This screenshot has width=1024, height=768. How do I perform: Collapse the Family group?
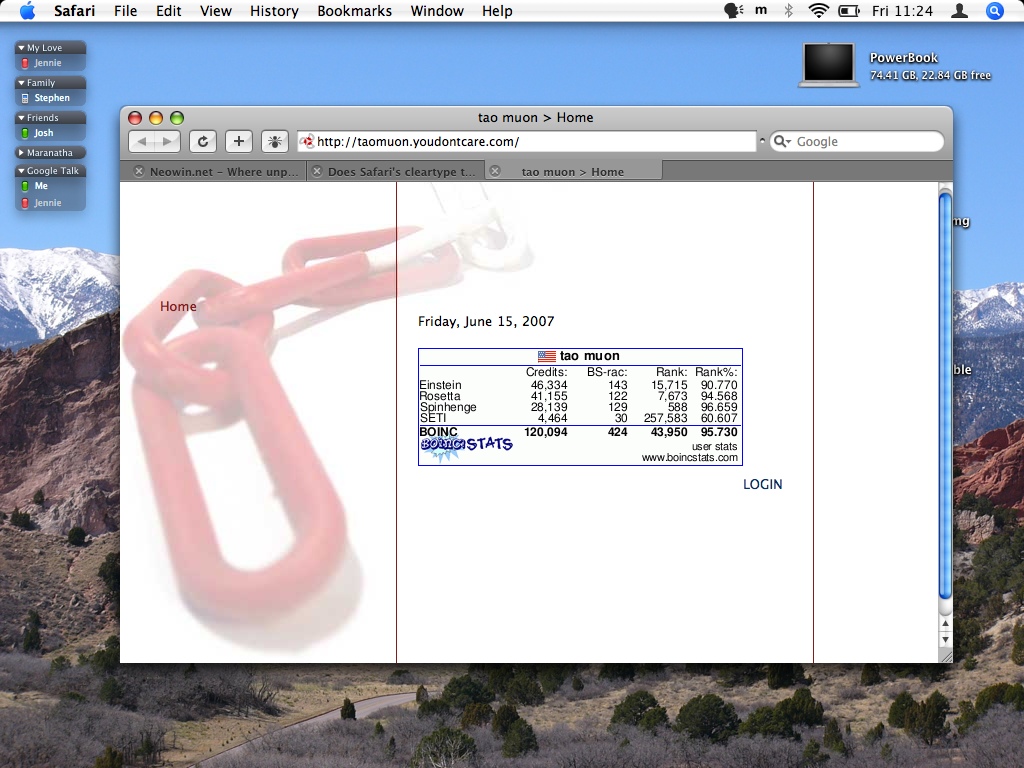22,83
